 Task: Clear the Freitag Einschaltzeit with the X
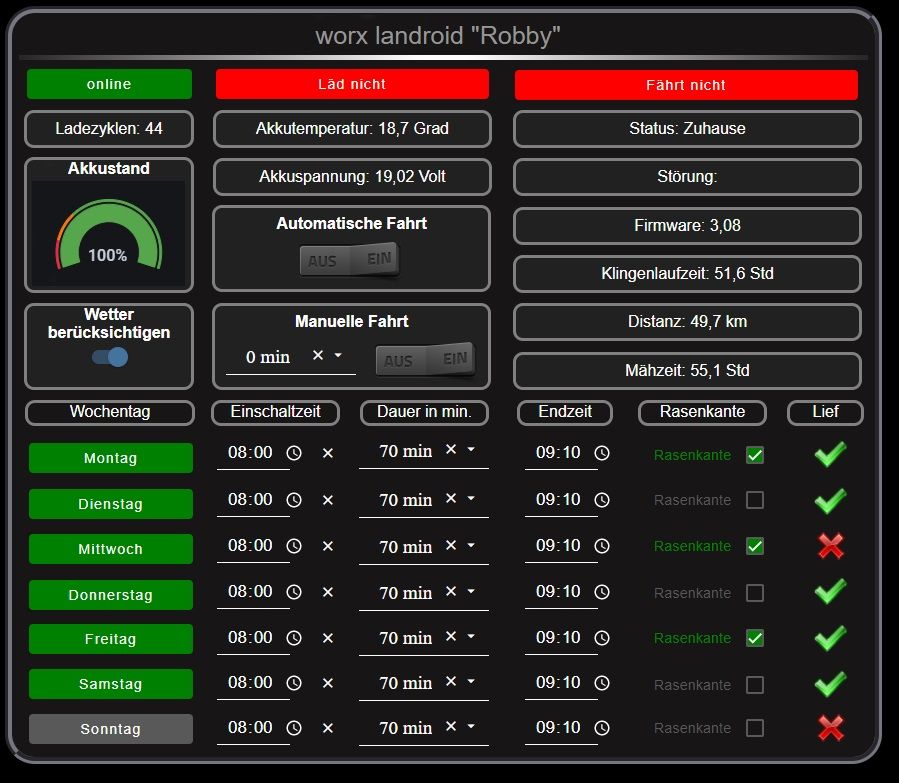[328, 637]
